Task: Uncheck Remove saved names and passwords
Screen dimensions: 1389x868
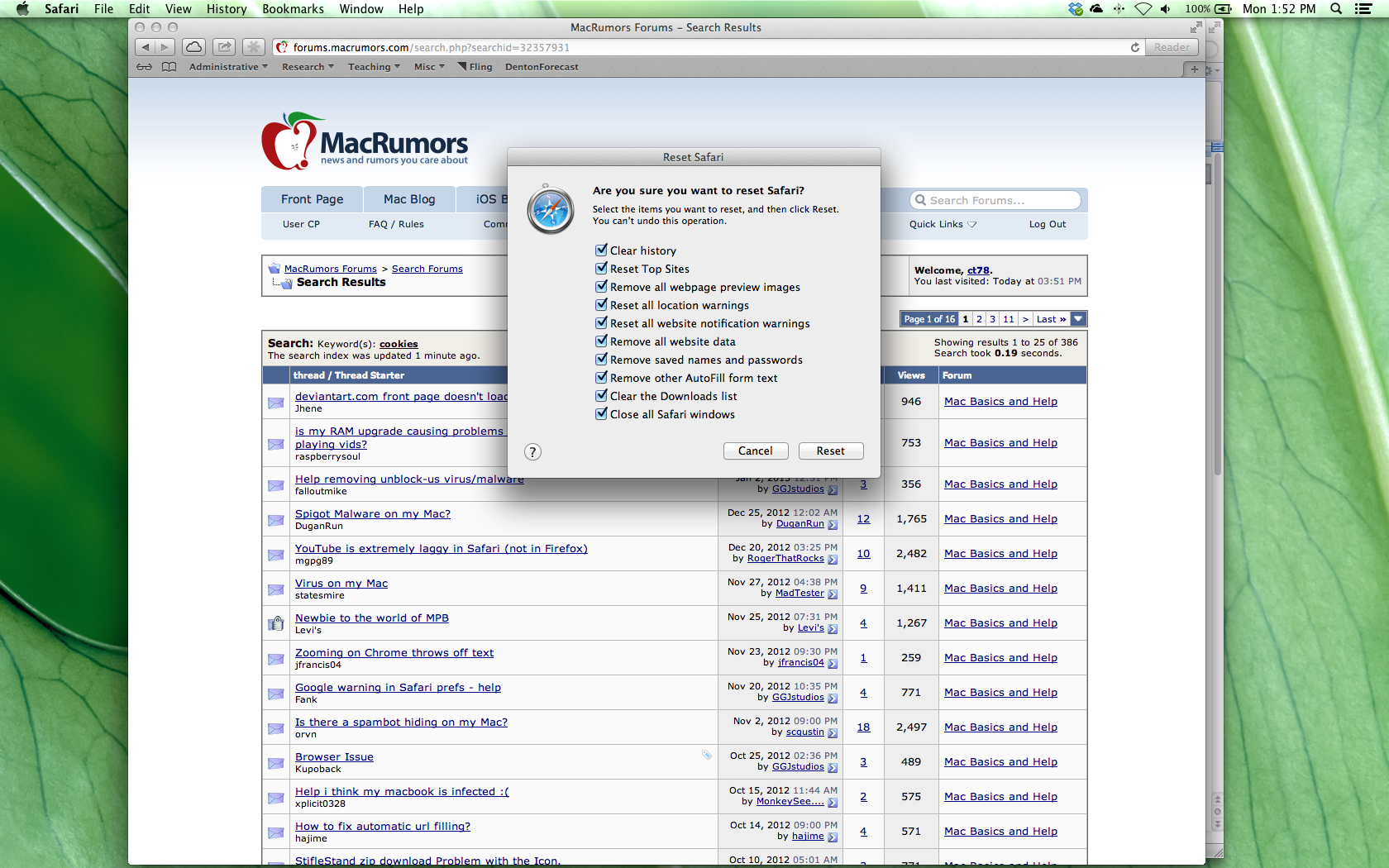Action: point(601,359)
